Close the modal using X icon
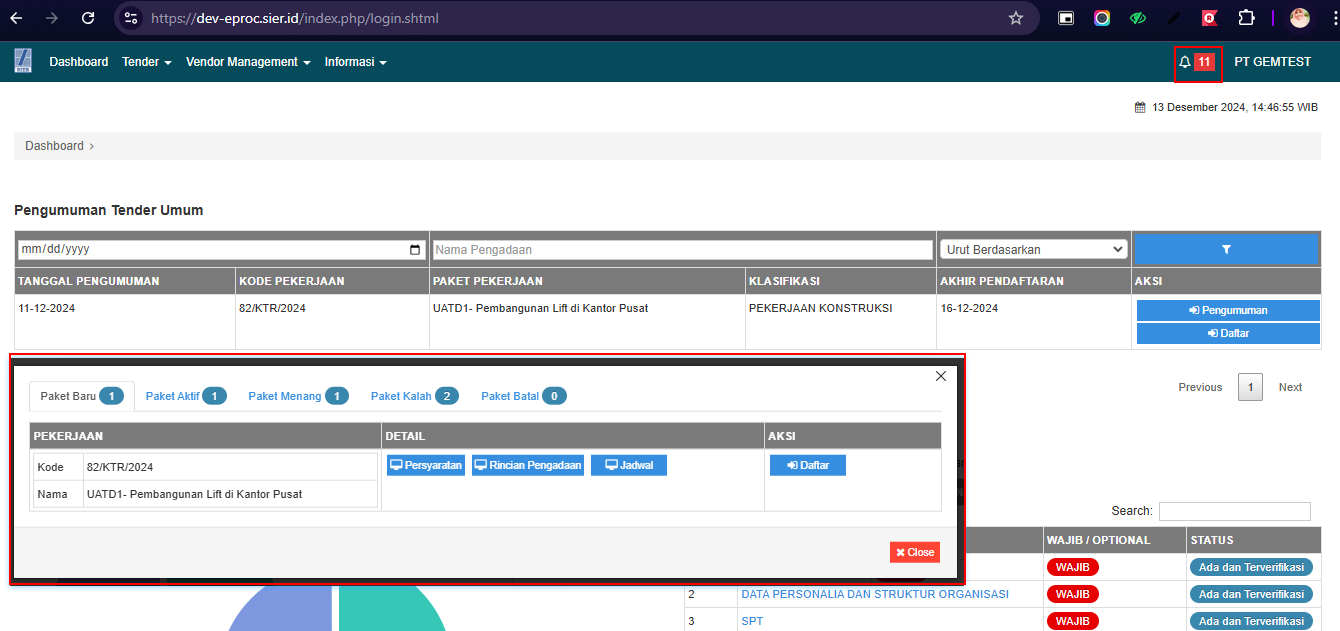 click(940, 376)
